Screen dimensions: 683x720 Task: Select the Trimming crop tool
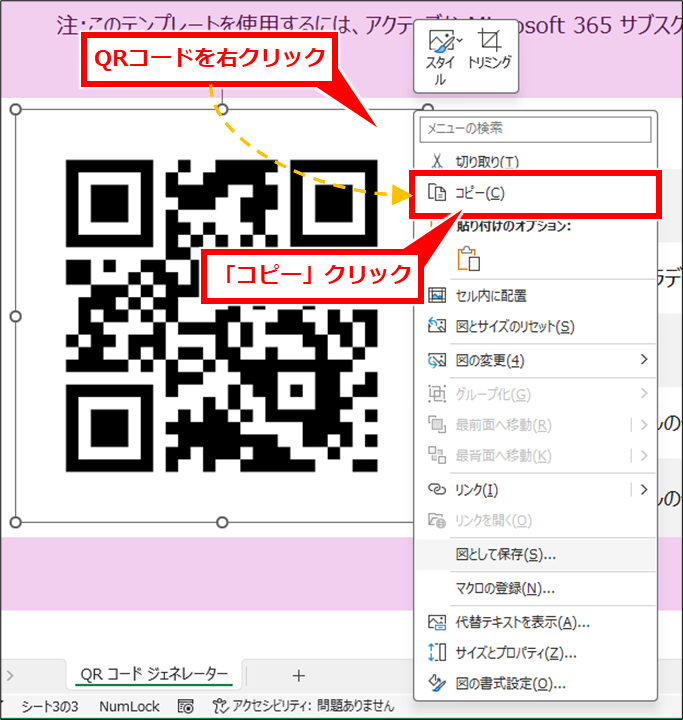click(x=489, y=50)
